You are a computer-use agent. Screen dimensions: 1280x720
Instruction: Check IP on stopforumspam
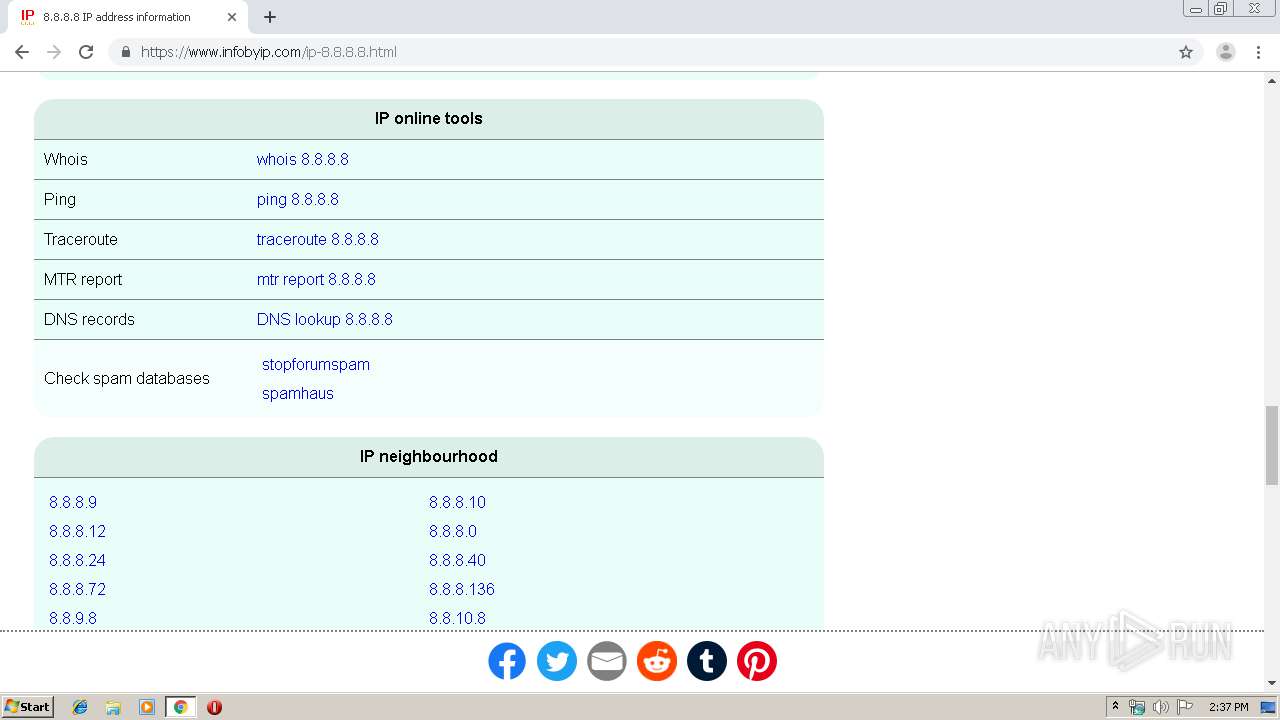pos(316,364)
